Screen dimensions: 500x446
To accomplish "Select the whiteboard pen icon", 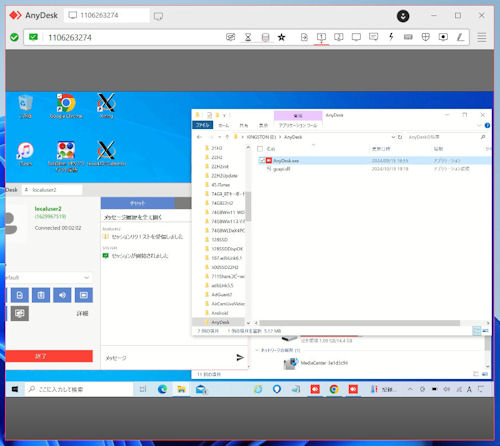I will point(460,37).
